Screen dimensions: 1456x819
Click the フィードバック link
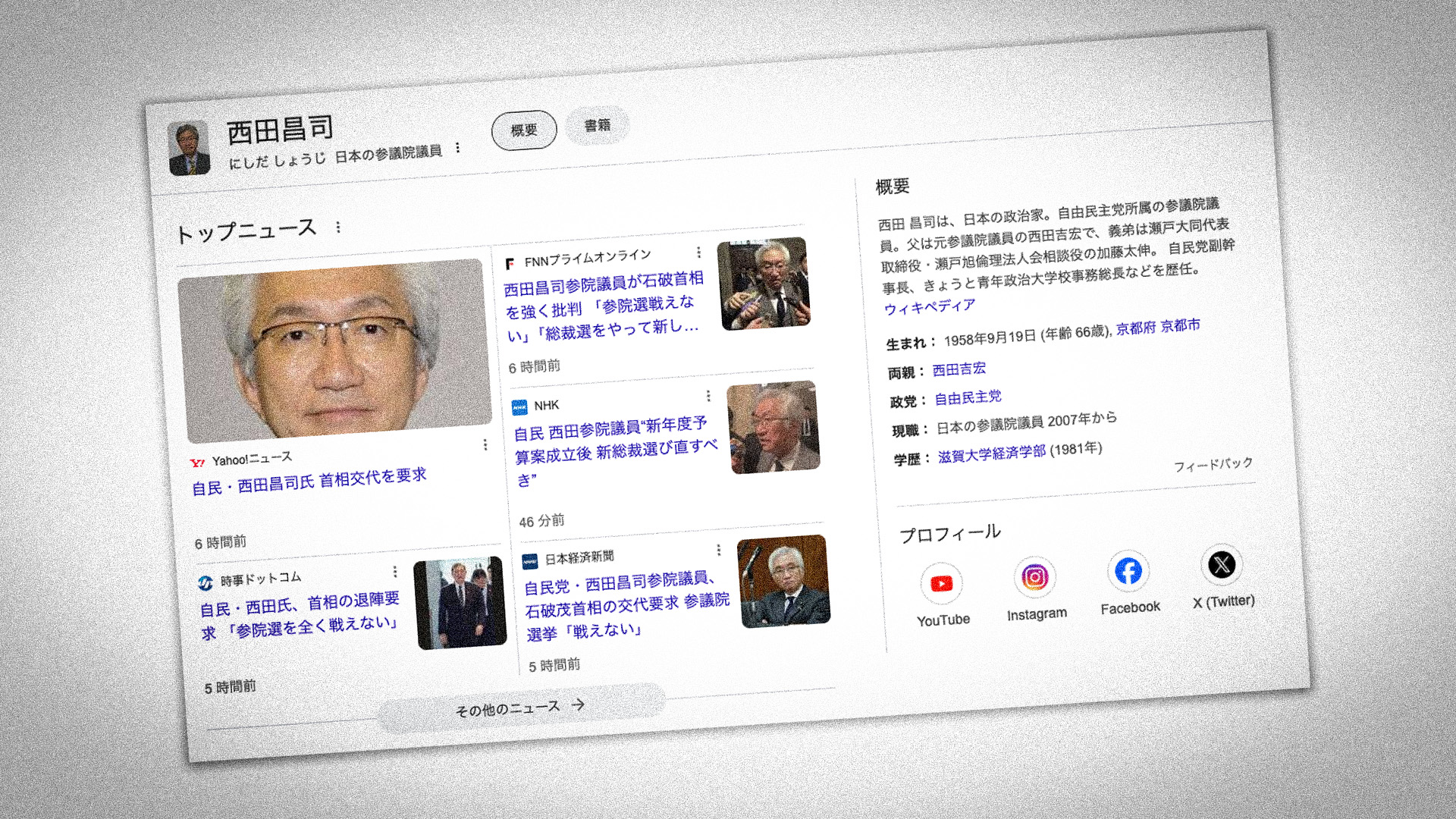point(1213,464)
